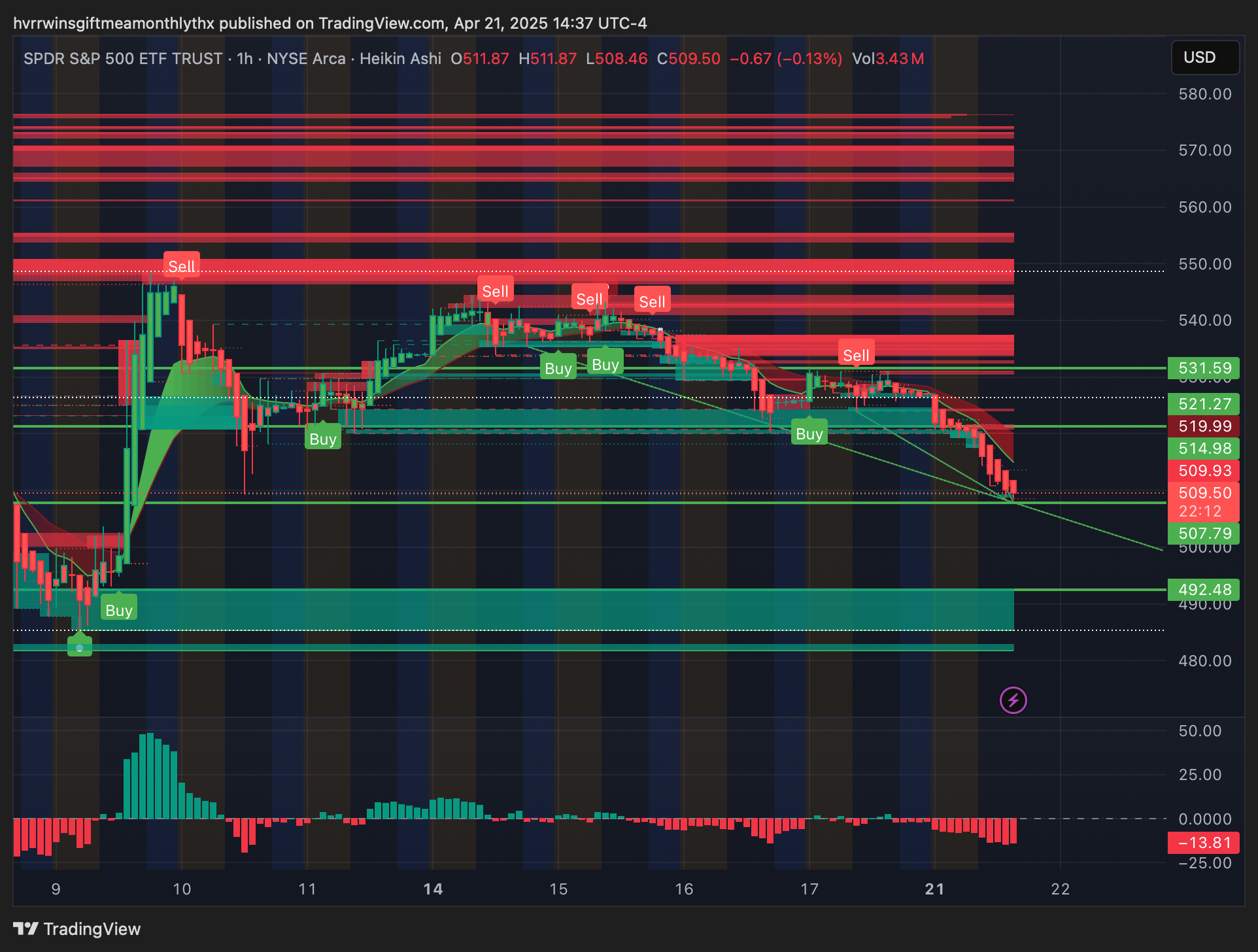The image size is (1258, 952).
Task: Select the 531.59 green price label
Action: 1204,368
